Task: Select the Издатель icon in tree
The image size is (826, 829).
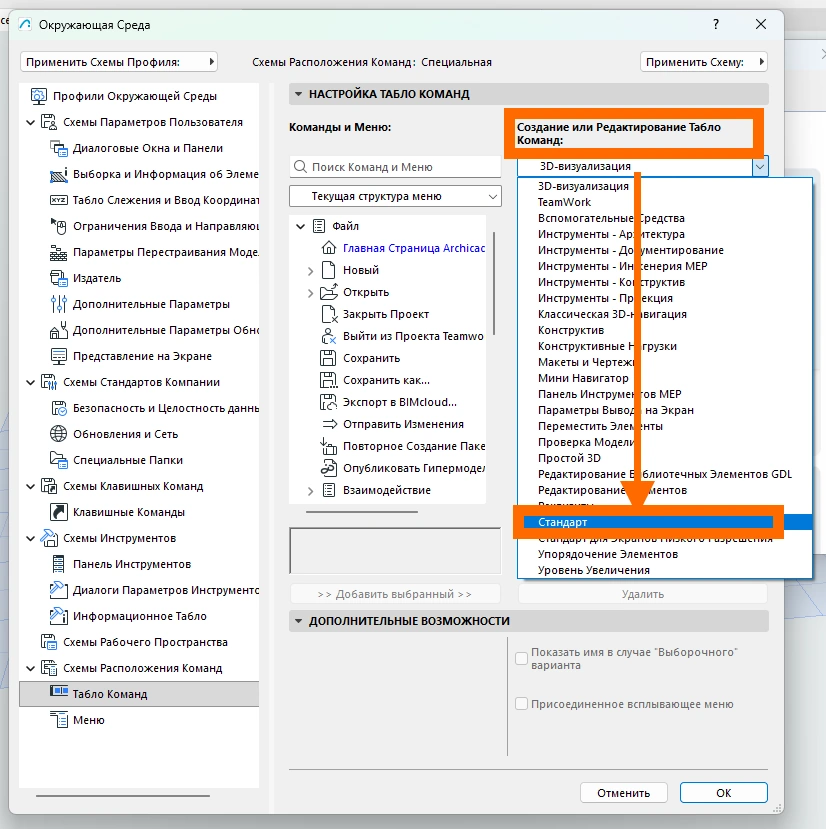Action: tap(58, 278)
